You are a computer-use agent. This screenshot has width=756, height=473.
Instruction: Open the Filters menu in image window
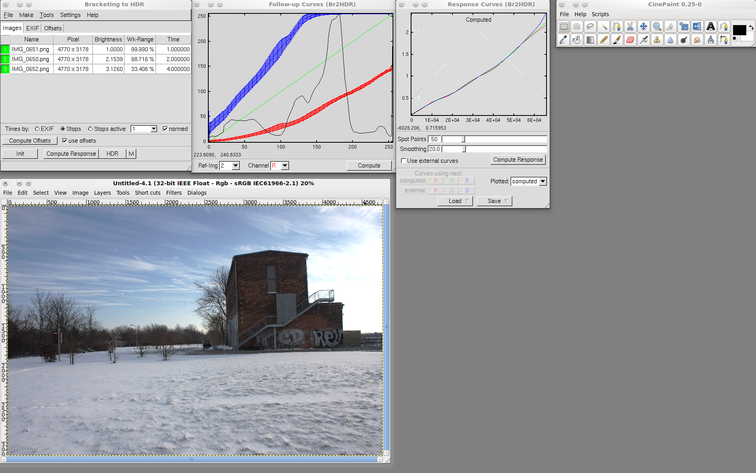point(173,193)
